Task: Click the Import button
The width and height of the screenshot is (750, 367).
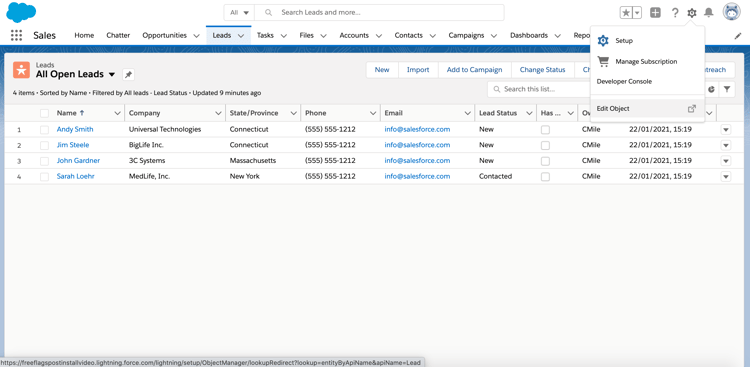Action: [x=418, y=70]
